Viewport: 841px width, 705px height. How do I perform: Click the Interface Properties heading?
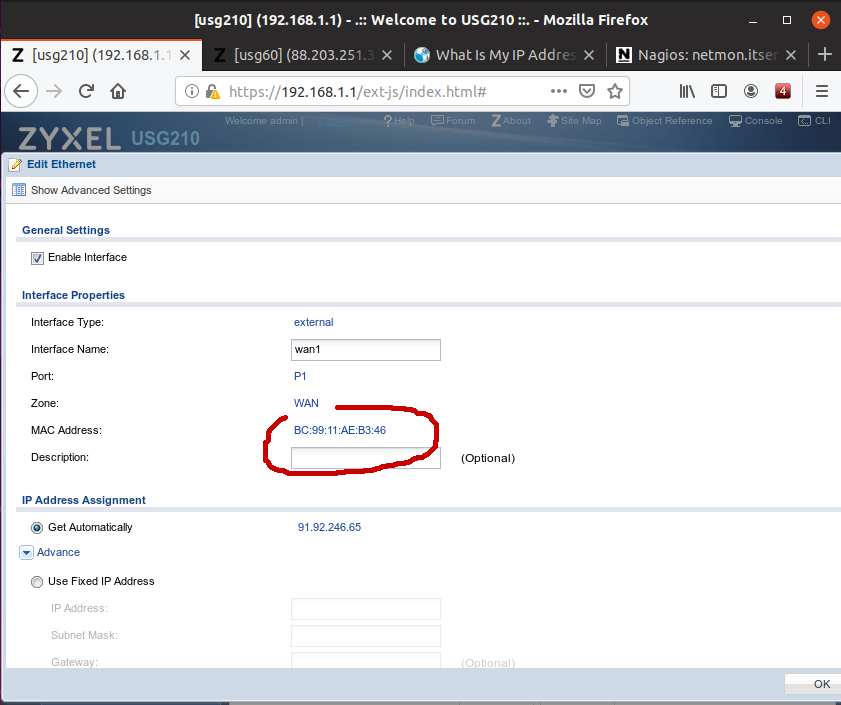pyautogui.click(x=73, y=295)
